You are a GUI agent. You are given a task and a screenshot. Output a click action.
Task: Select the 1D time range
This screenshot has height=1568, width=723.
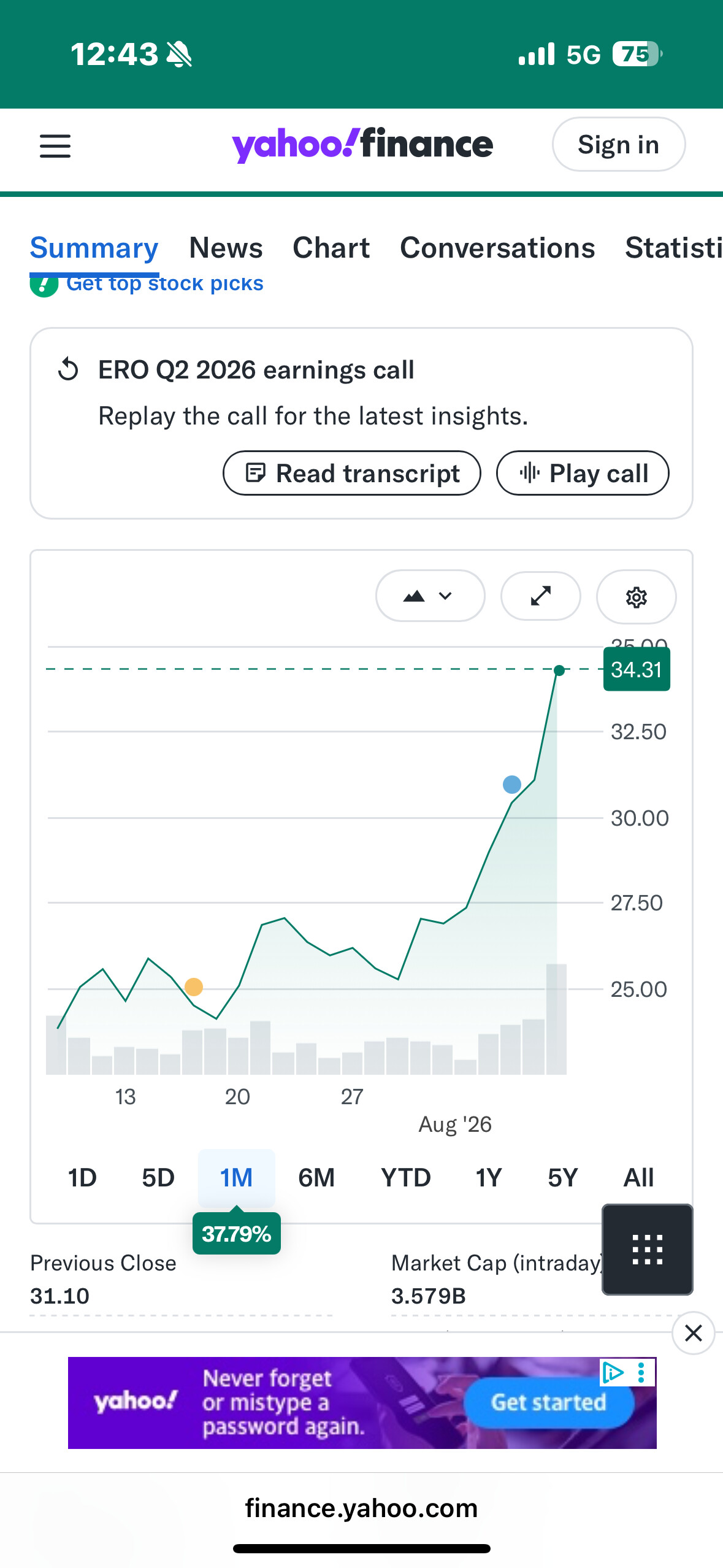pyautogui.click(x=82, y=1178)
